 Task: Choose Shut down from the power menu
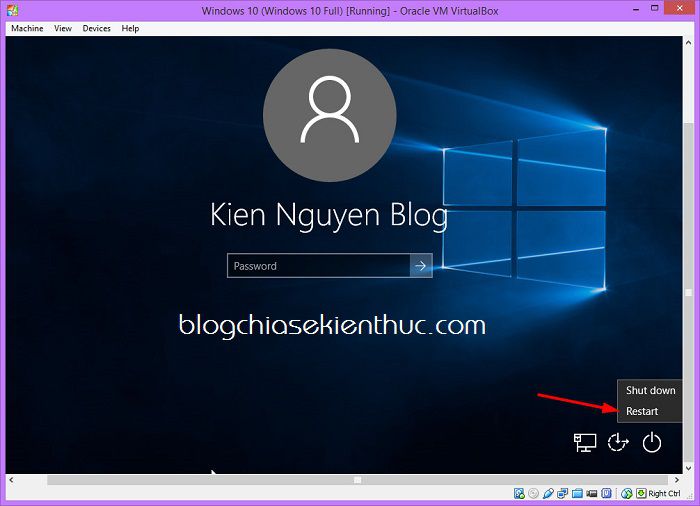(x=650, y=390)
